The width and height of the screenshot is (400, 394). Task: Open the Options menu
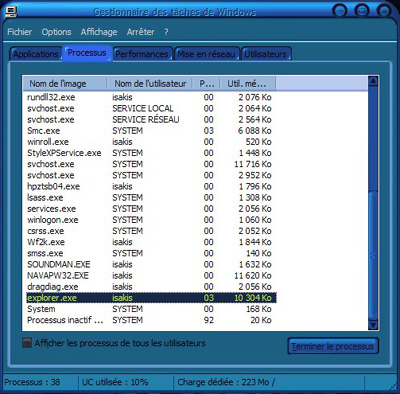[56, 32]
